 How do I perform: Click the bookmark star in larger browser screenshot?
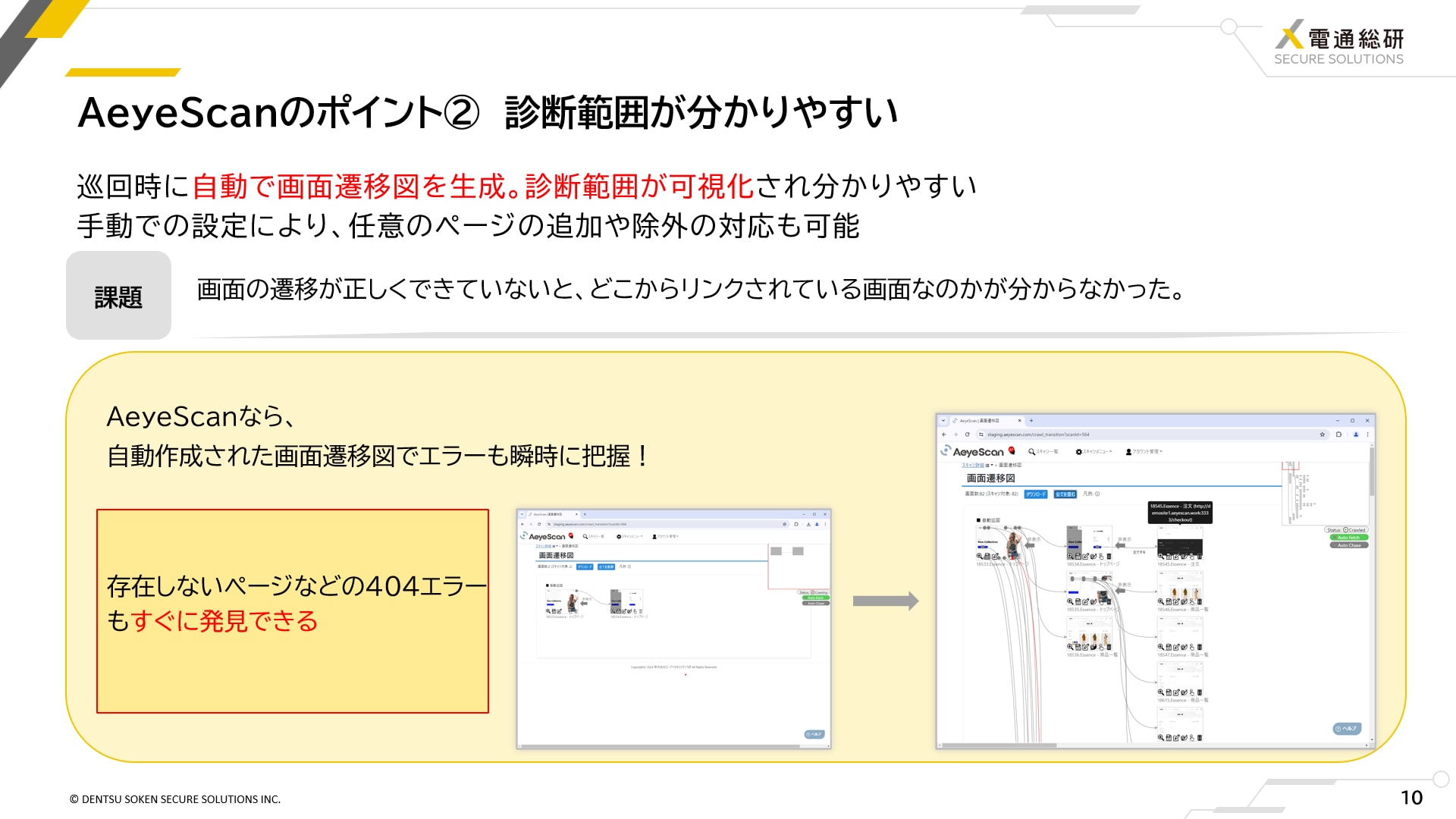[x=1323, y=435]
